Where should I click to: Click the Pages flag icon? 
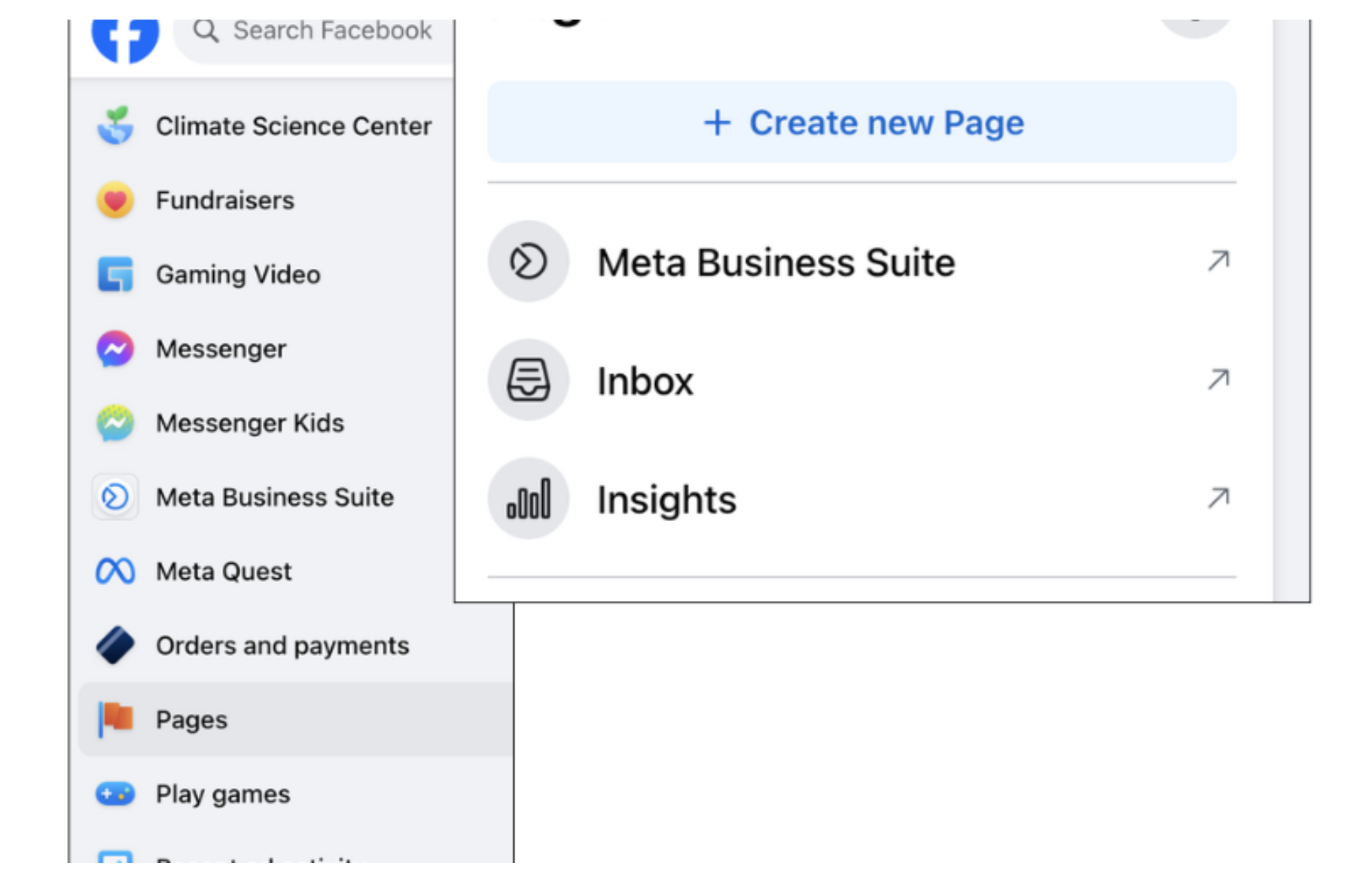pos(115,719)
